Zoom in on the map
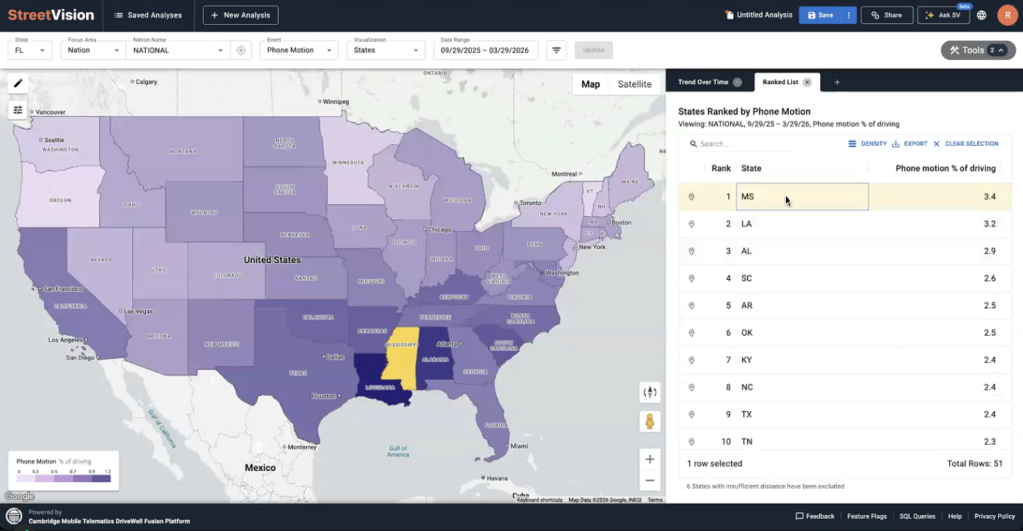The image size is (1023, 531). [649, 459]
